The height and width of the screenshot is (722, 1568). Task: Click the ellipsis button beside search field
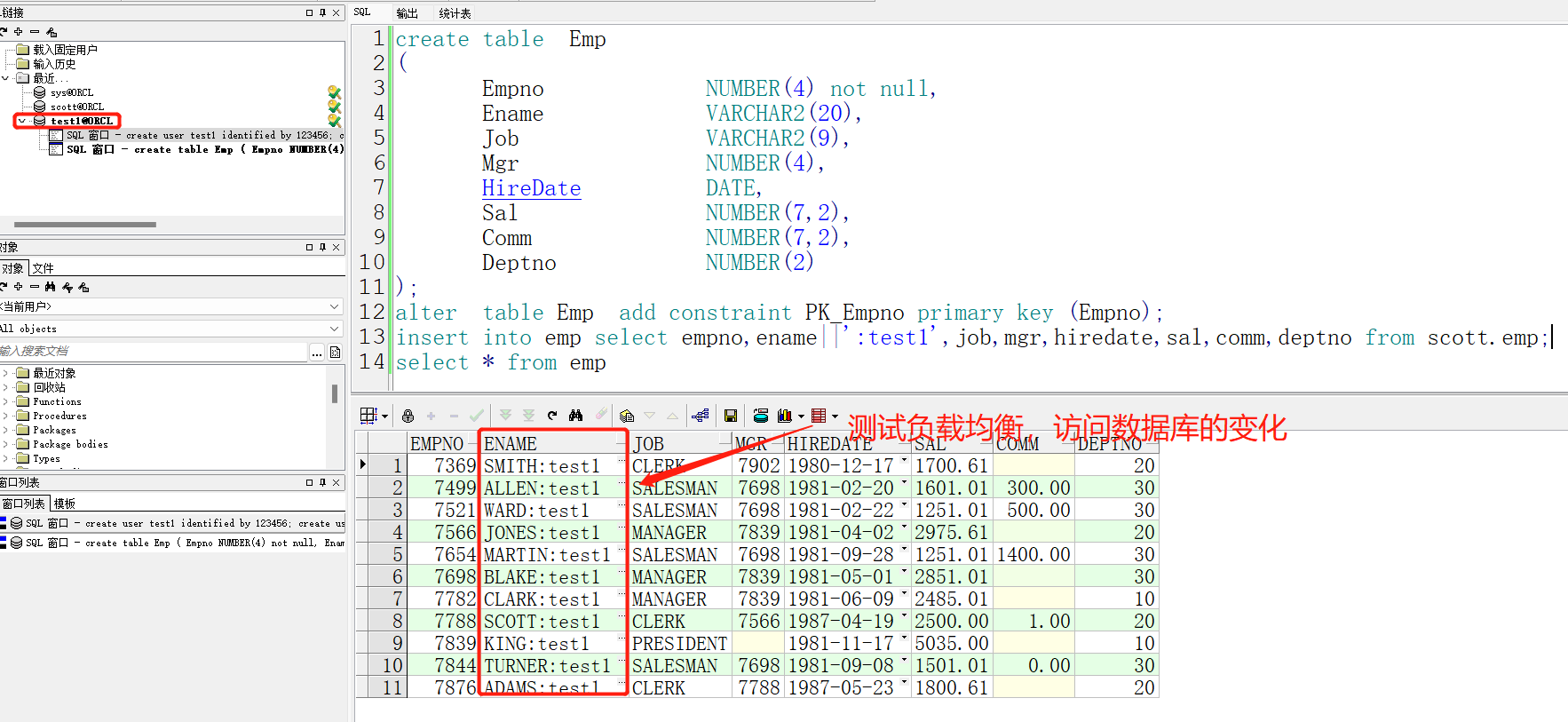coord(317,353)
